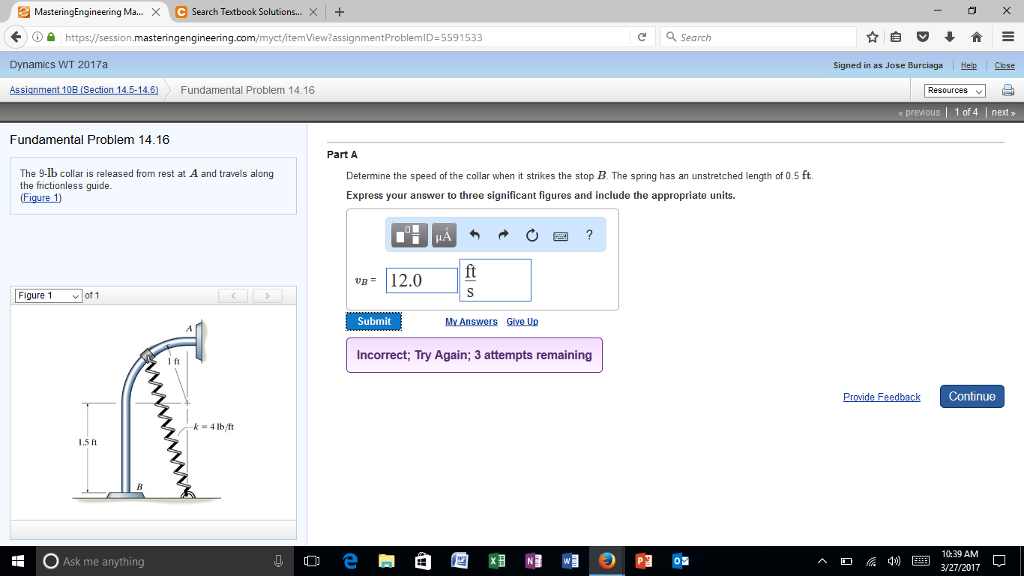Redo entry using redo arrow icon

click(x=503, y=235)
